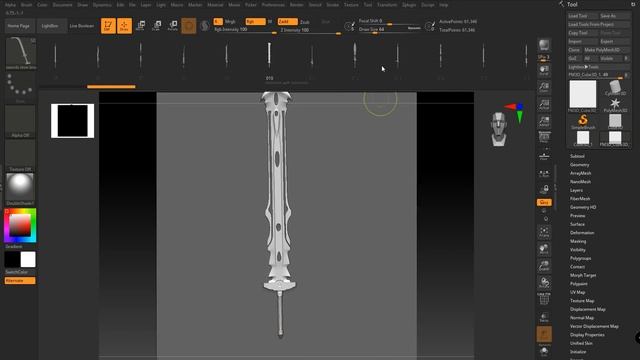This screenshot has height=360, width=640.
Task: Pick a hue in the color picker
Action: point(20,225)
